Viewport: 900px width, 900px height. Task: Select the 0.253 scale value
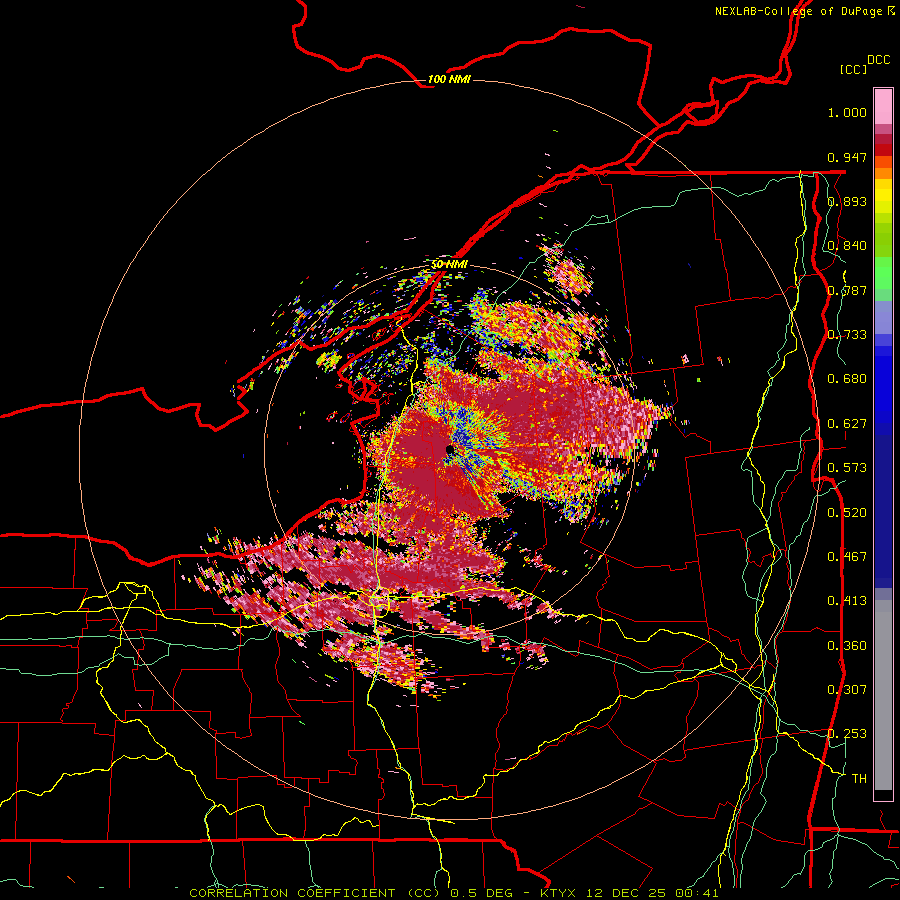[847, 734]
